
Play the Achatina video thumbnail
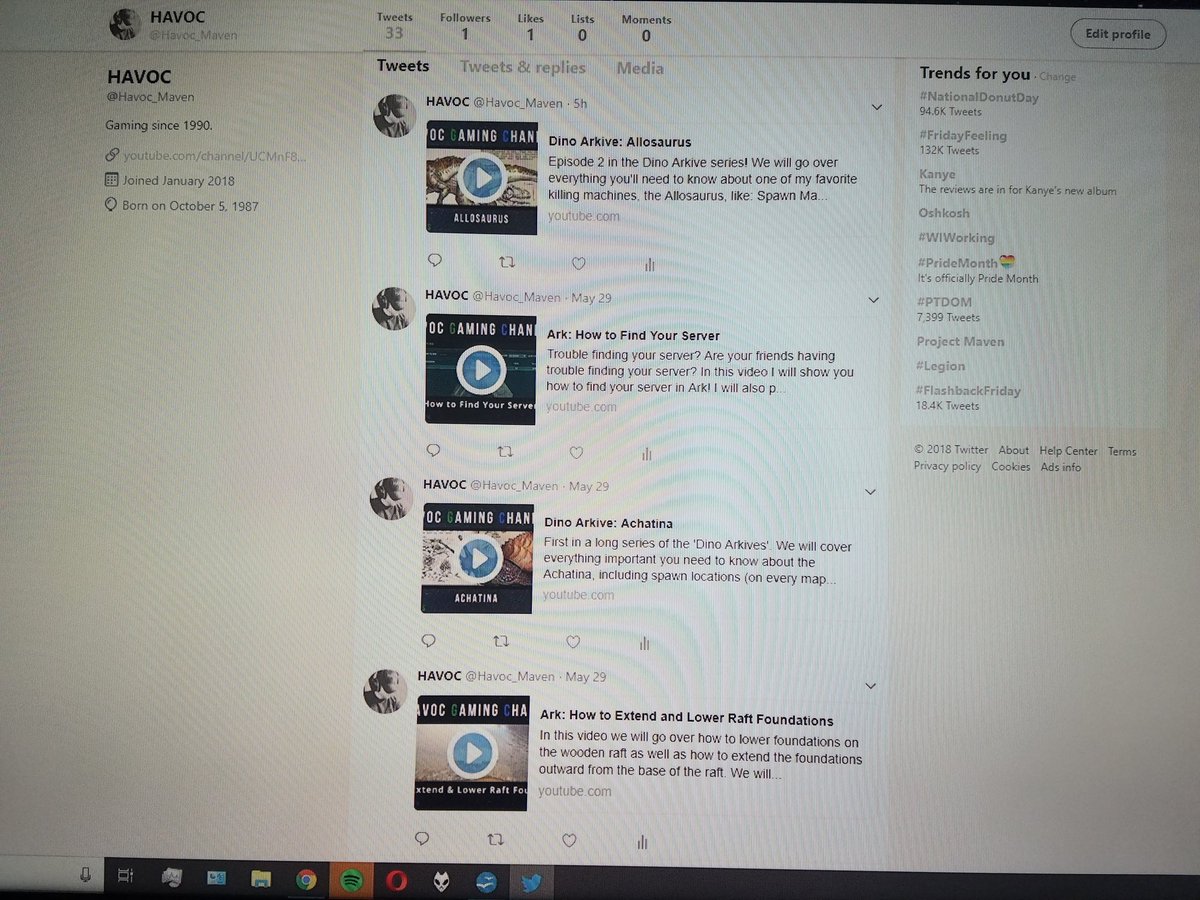(477, 558)
